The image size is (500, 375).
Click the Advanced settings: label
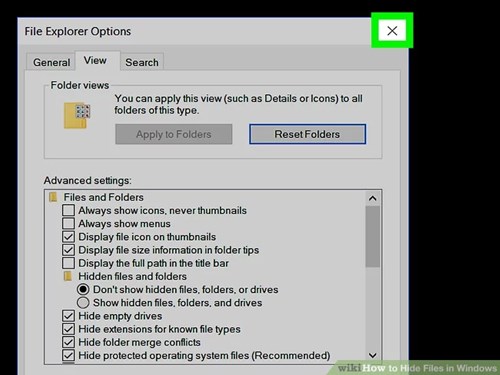[88, 180]
